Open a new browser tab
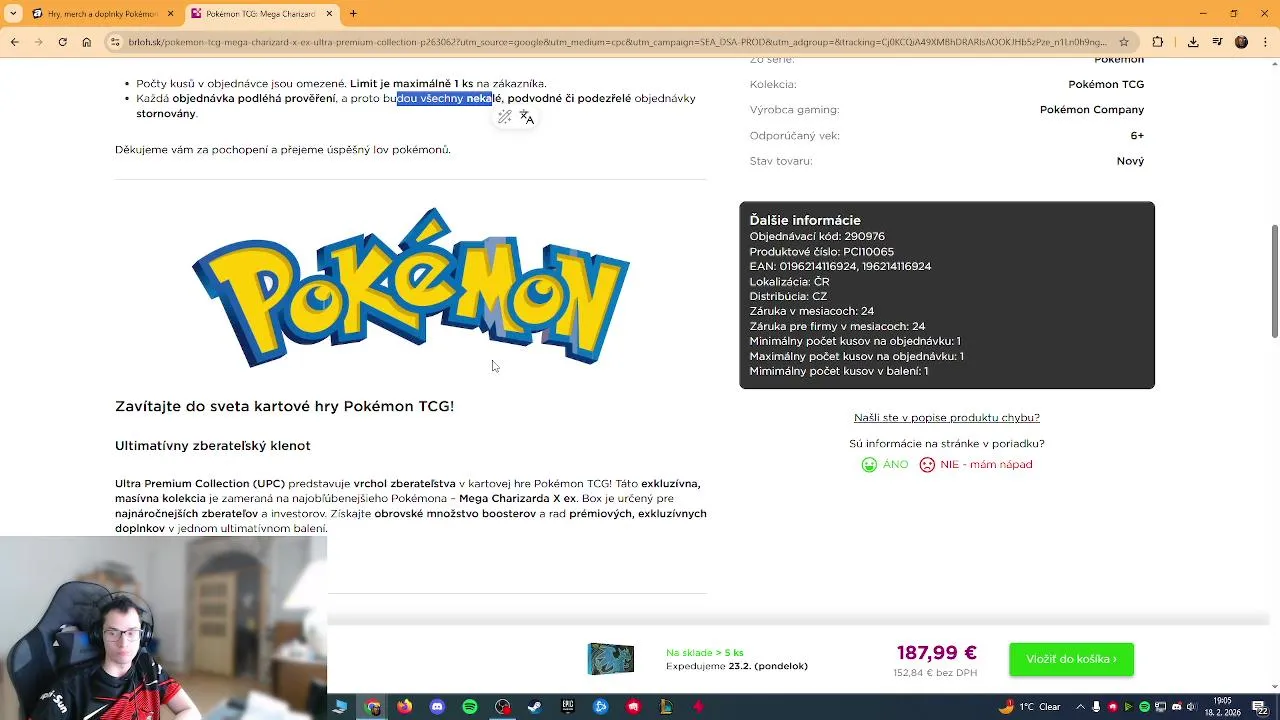 (x=353, y=14)
